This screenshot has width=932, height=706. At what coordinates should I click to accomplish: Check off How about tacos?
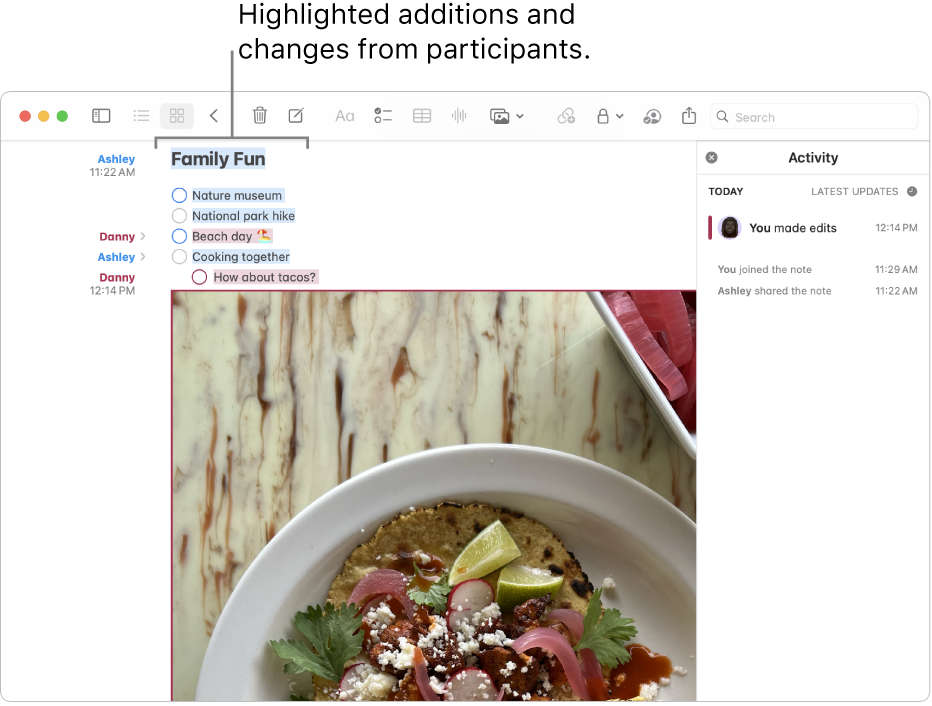pyautogui.click(x=199, y=277)
